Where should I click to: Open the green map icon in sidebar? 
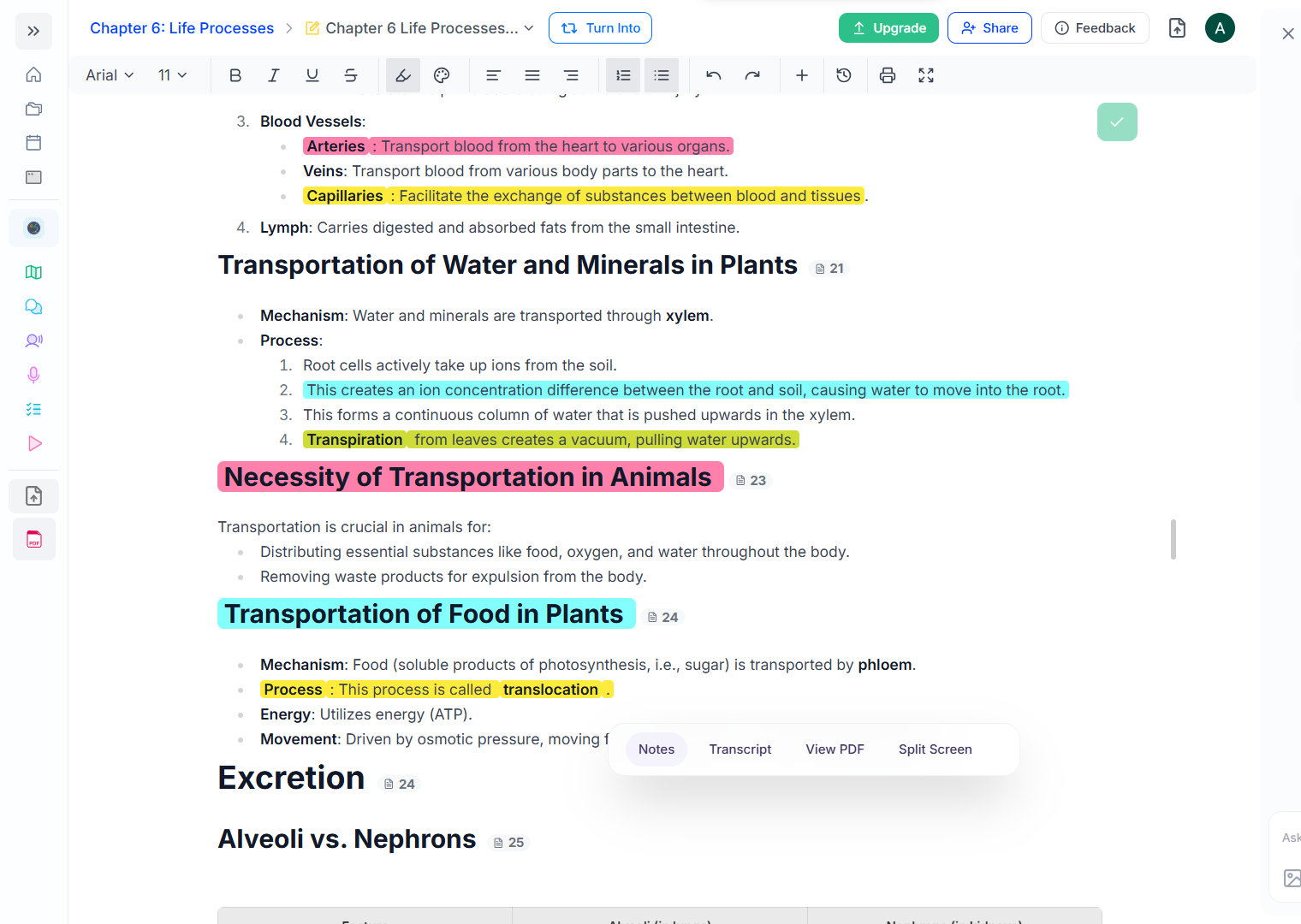pos(33,272)
